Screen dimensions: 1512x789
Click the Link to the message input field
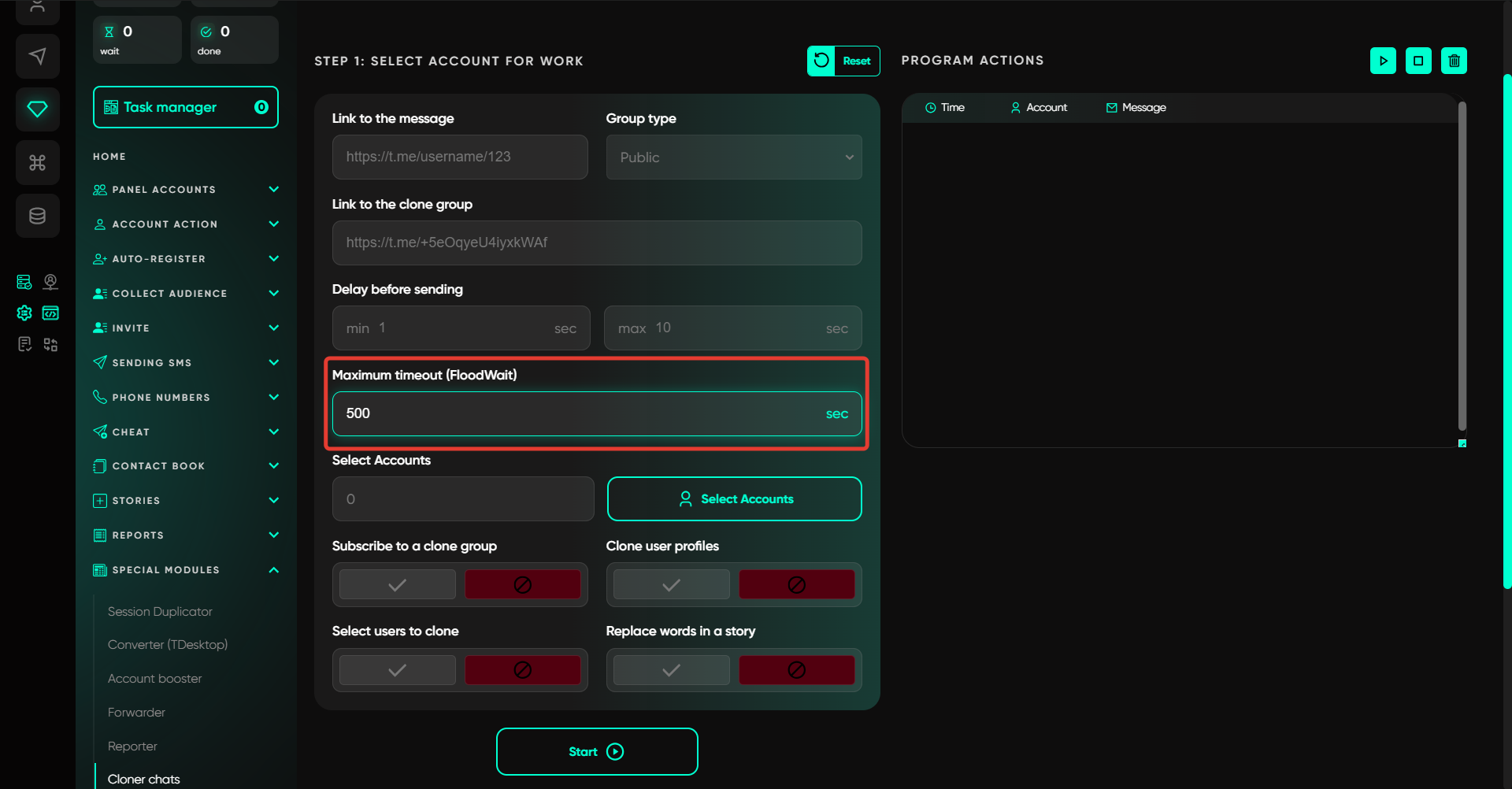click(460, 157)
